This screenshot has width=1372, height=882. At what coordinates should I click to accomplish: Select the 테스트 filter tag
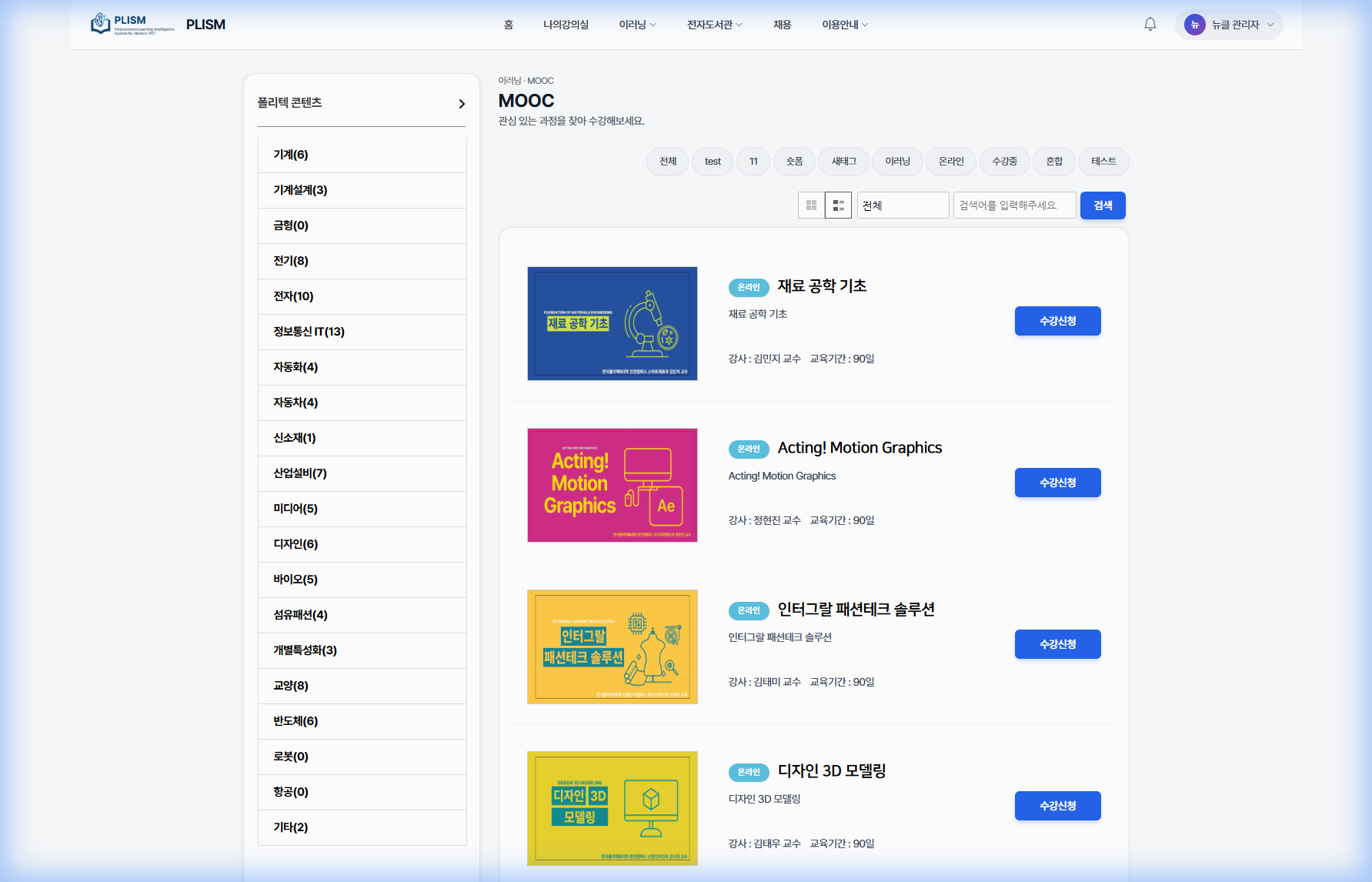[x=1103, y=161]
